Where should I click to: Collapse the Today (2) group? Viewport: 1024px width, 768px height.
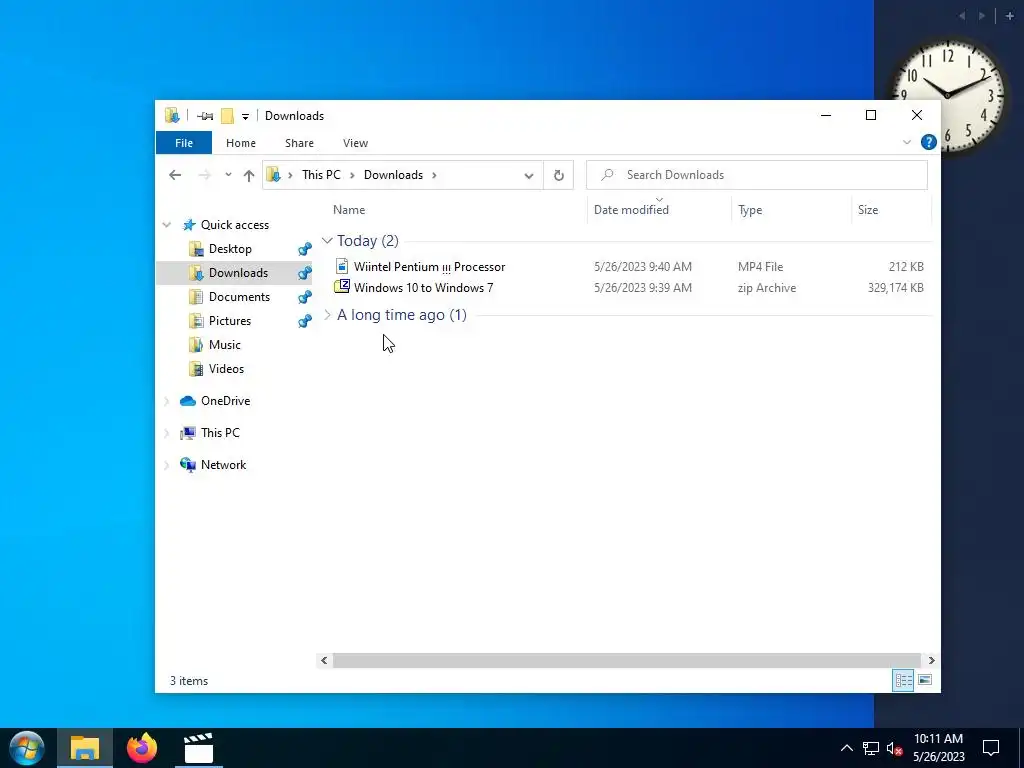[x=327, y=240]
